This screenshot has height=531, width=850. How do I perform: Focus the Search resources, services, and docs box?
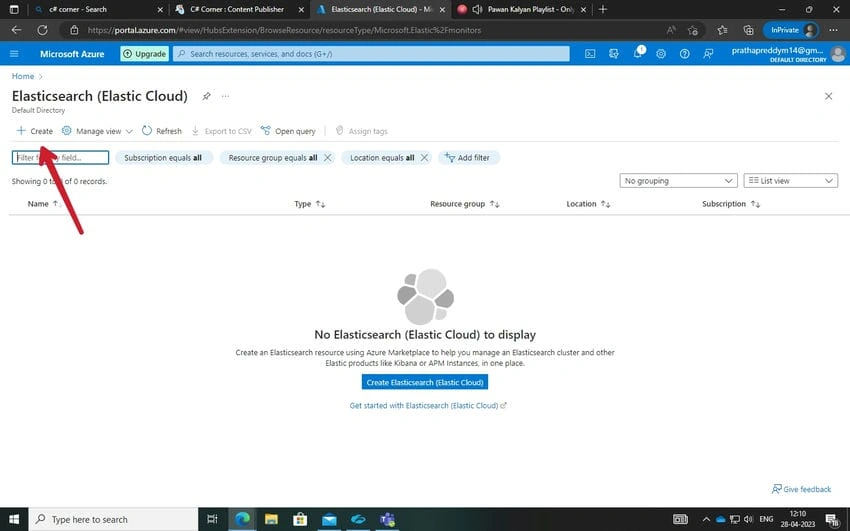pyautogui.click(x=371, y=54)
